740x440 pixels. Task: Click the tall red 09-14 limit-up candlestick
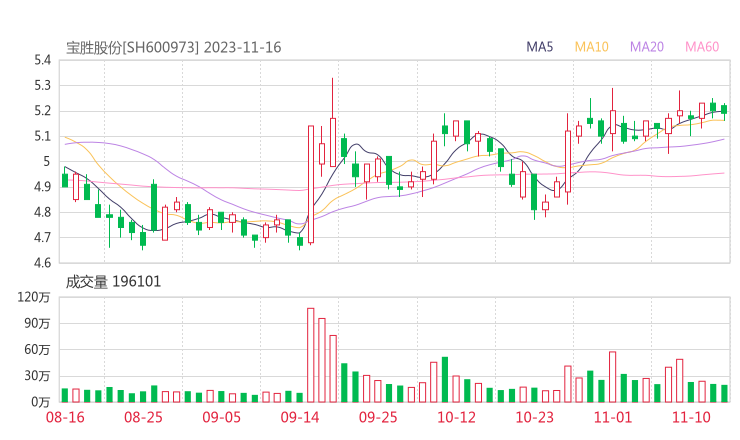point(311,185)
